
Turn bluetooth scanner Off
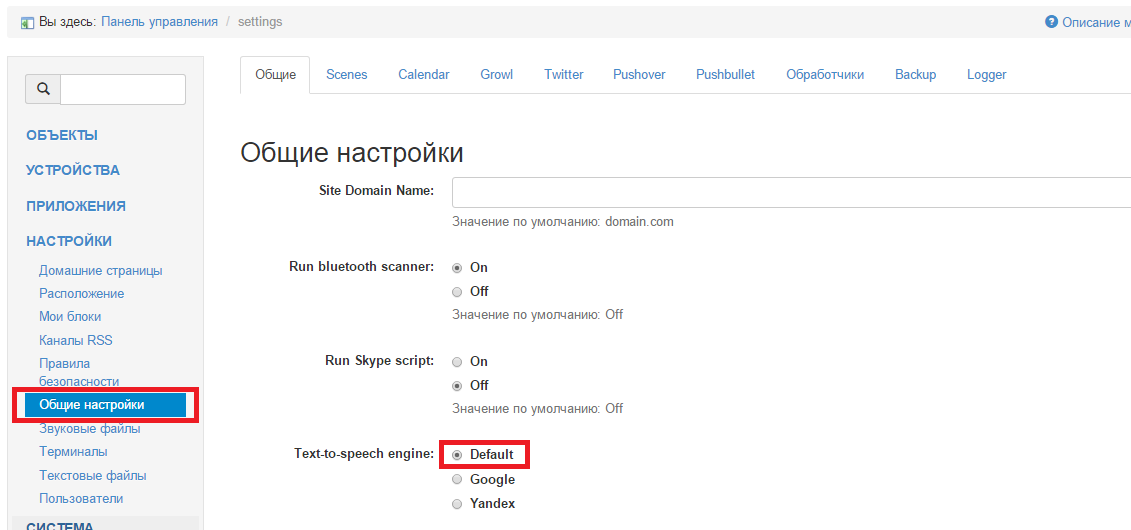pos(457,292)
